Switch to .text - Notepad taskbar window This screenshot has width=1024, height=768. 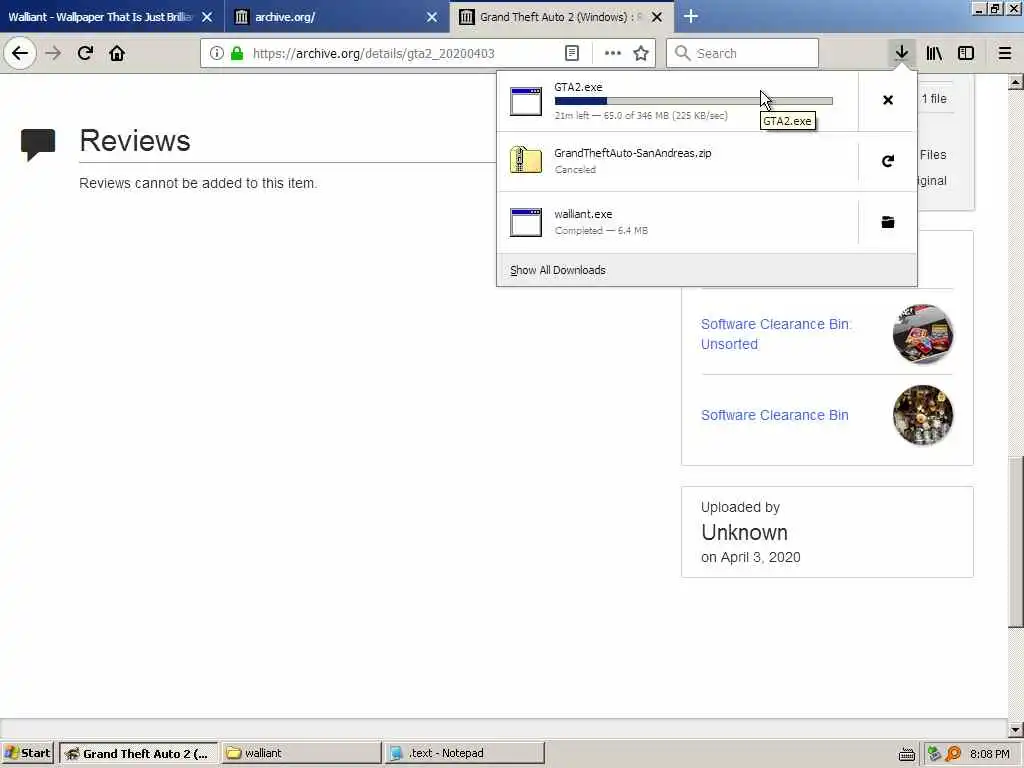[464, 753]
